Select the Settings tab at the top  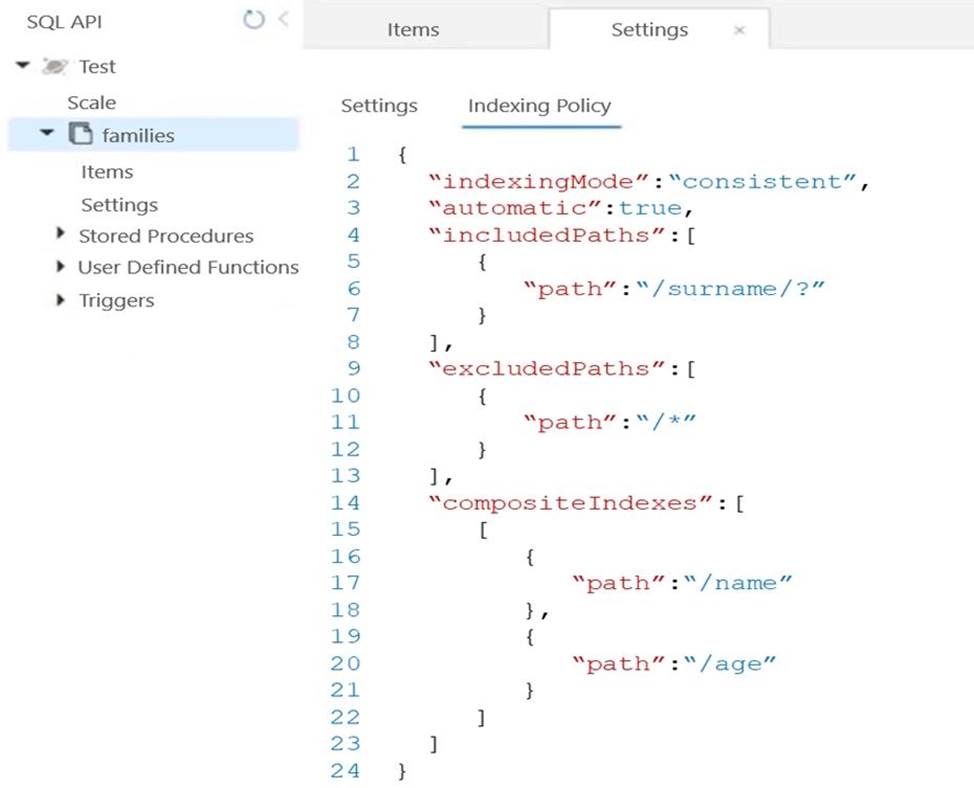(649, 30)
